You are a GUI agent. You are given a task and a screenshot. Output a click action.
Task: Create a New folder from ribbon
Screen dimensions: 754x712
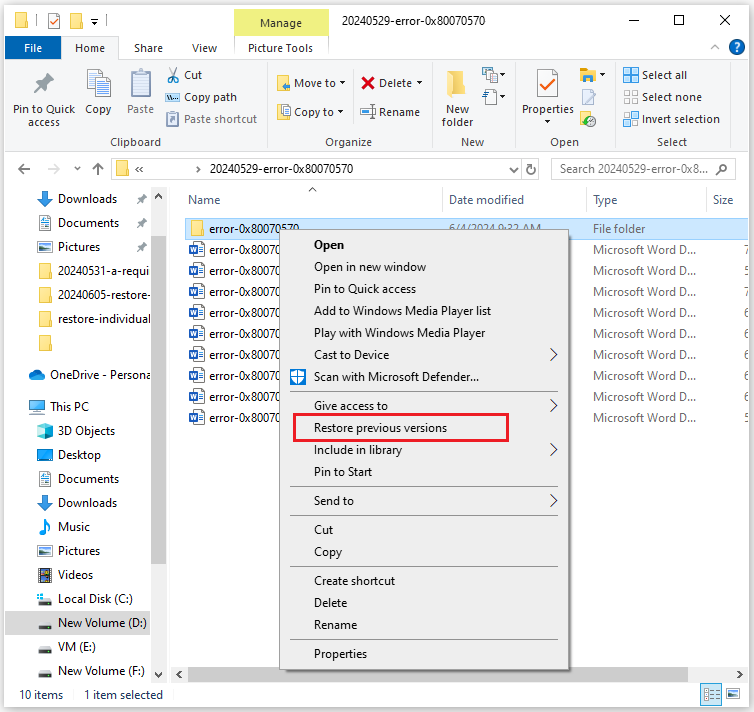pos(457,99)
